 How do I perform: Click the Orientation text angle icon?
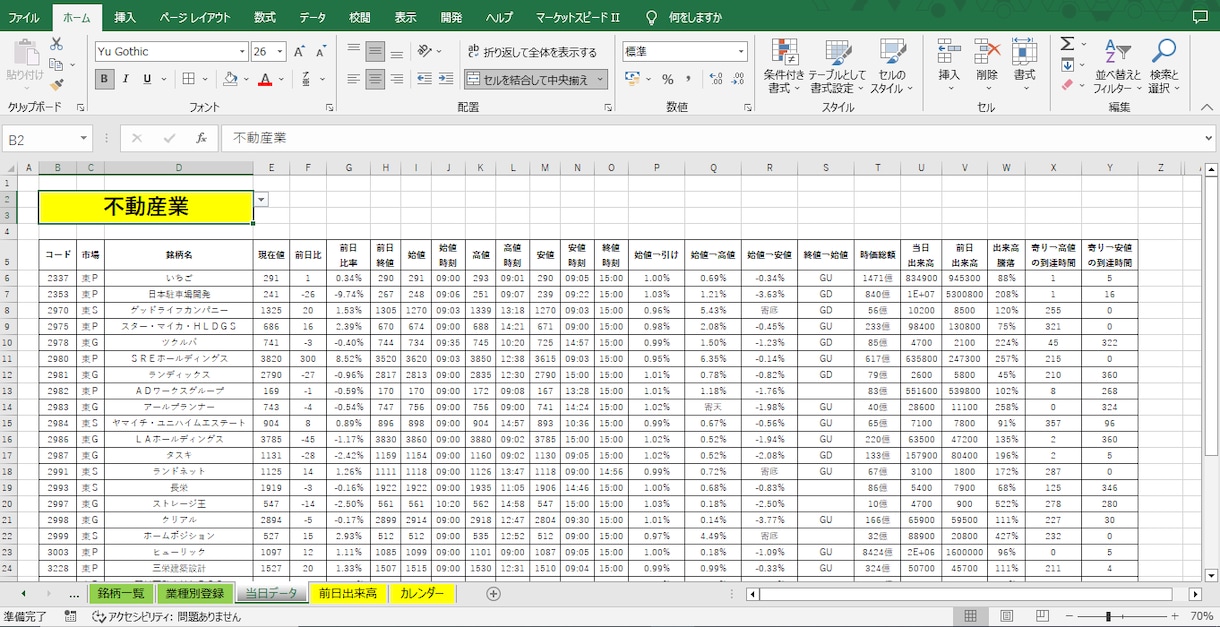(425, 51)
